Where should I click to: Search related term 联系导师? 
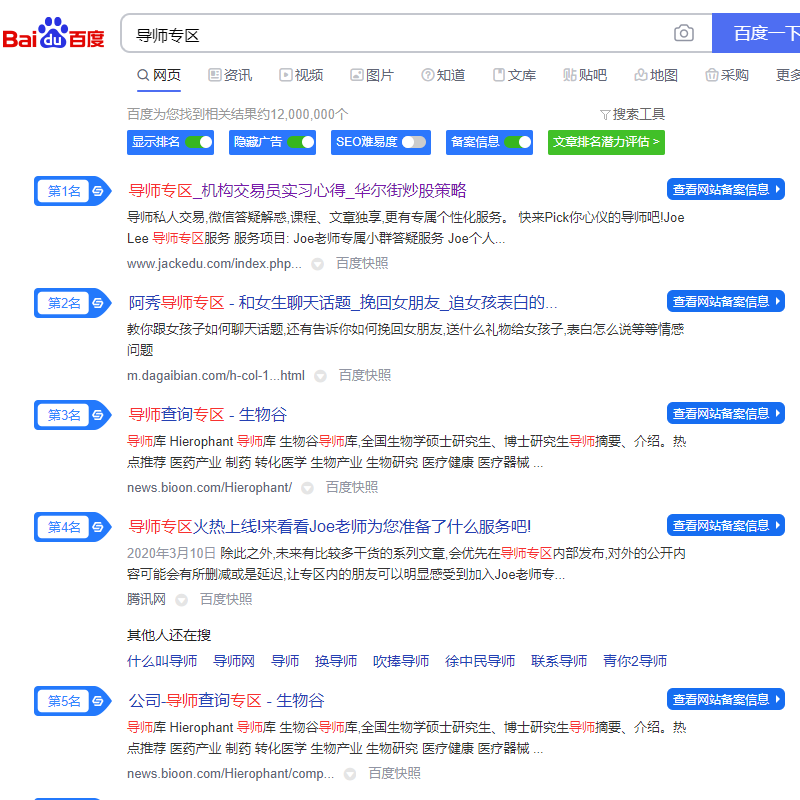(x=559, y=661)
